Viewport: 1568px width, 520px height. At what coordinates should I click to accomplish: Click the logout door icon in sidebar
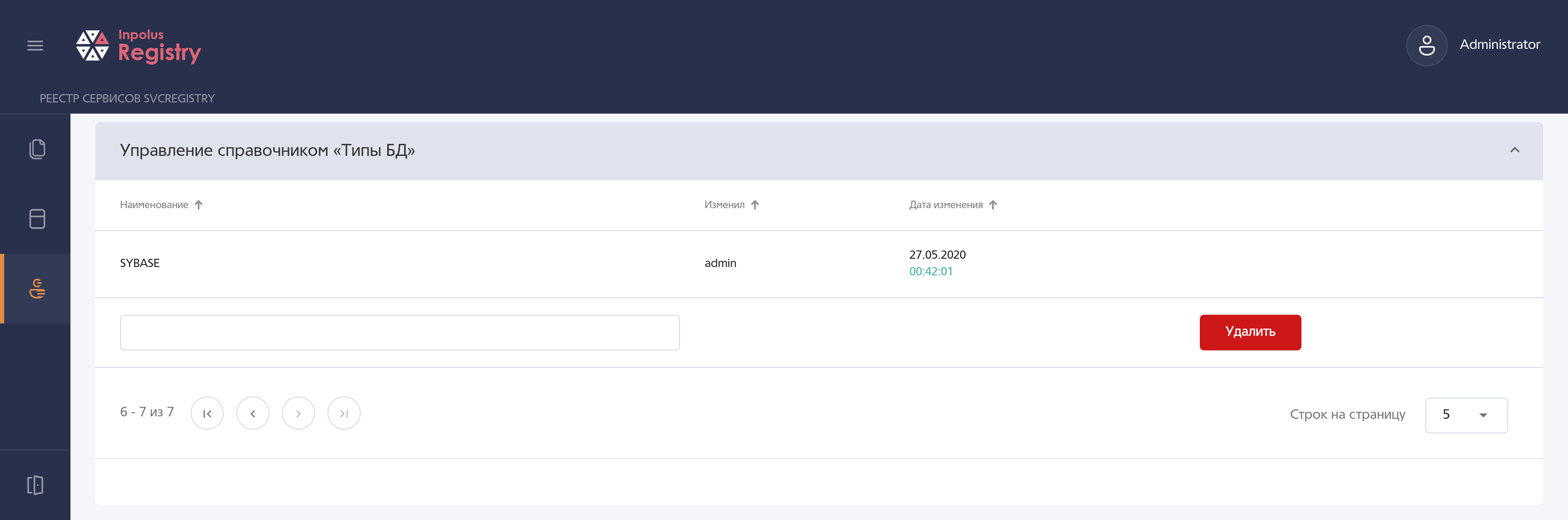(x=35, y=485)
